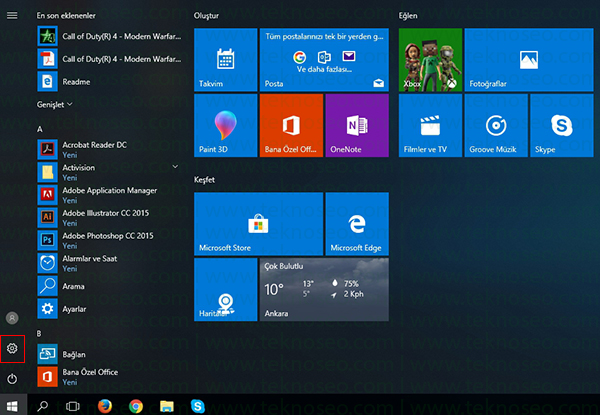Open the Takvim calendar tile
The image size is (600, 415).
point(225,60)
